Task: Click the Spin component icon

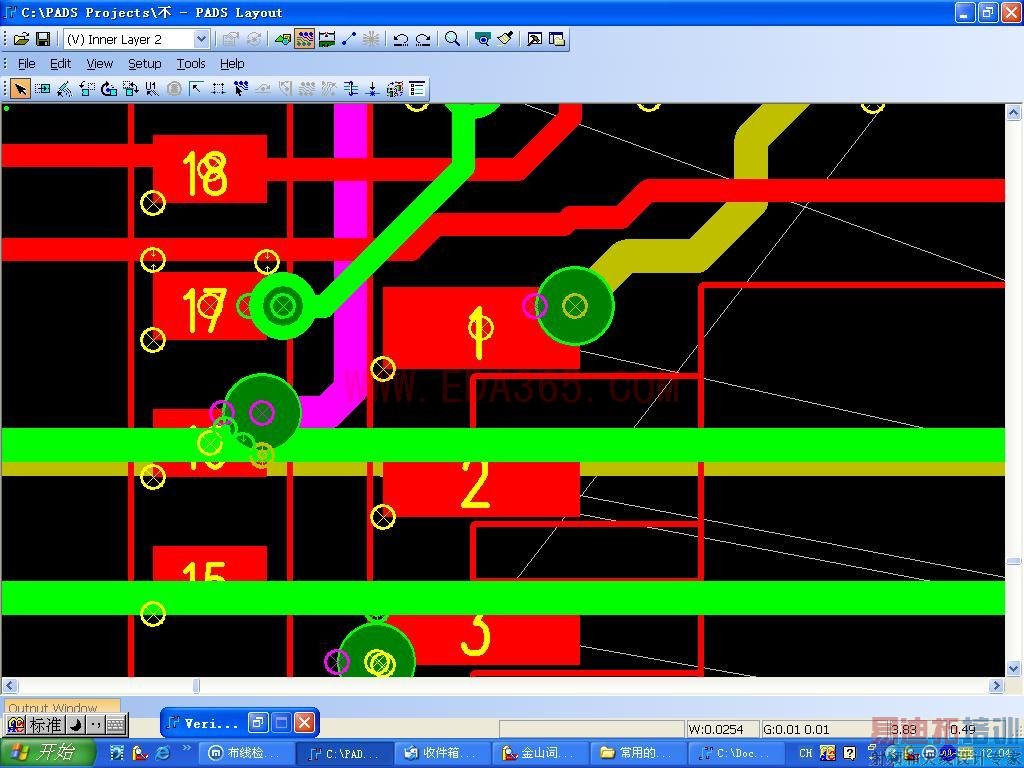Action: click(108, 88)
